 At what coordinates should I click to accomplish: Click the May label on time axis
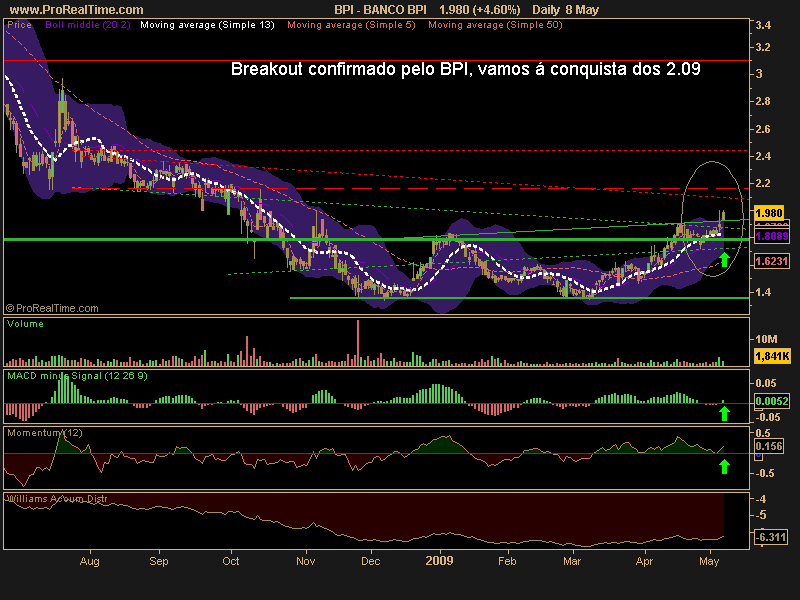(709, 561)
